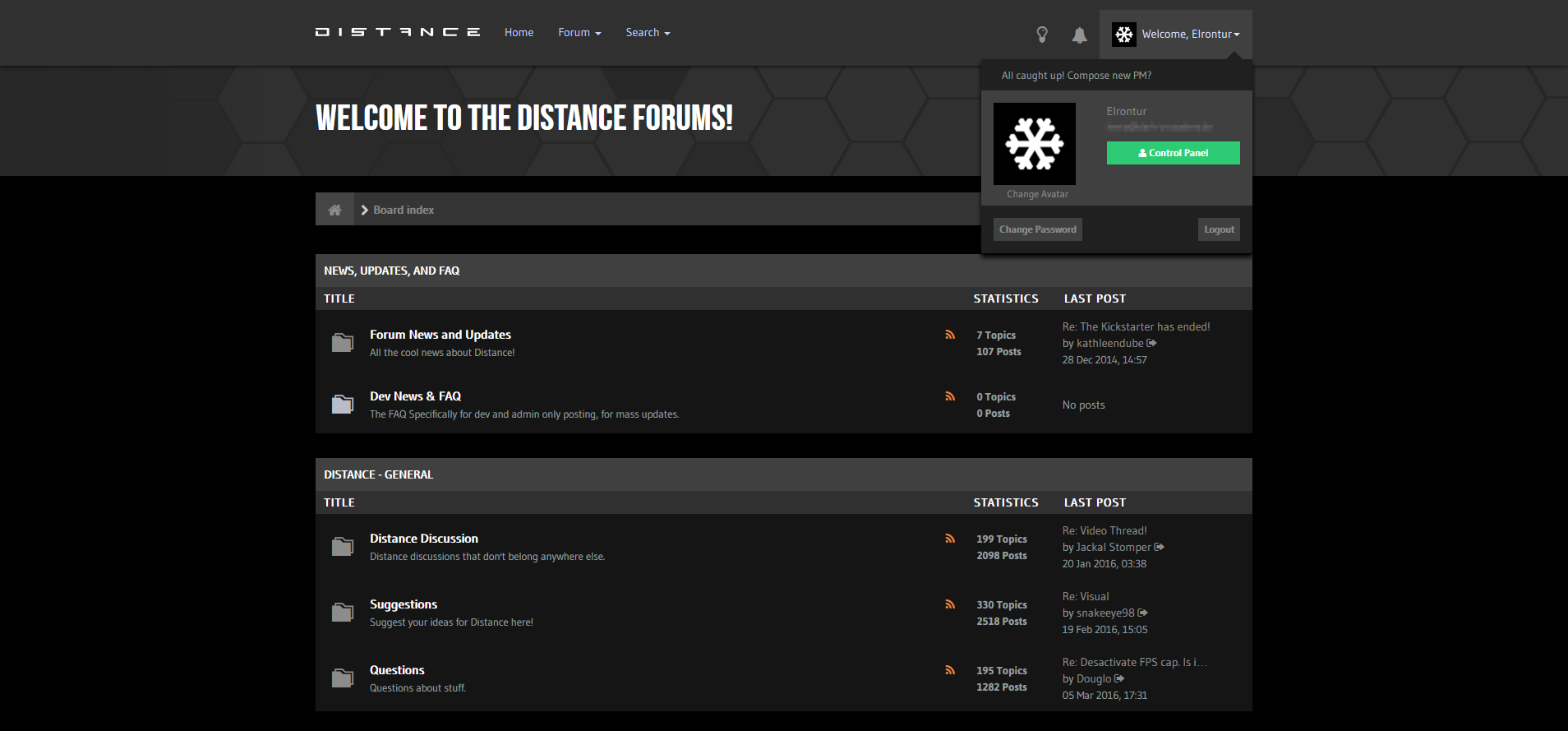Open the Questions forum
Image resolution: width=1568 pixels, height=731 pixels.
(397, 670)
